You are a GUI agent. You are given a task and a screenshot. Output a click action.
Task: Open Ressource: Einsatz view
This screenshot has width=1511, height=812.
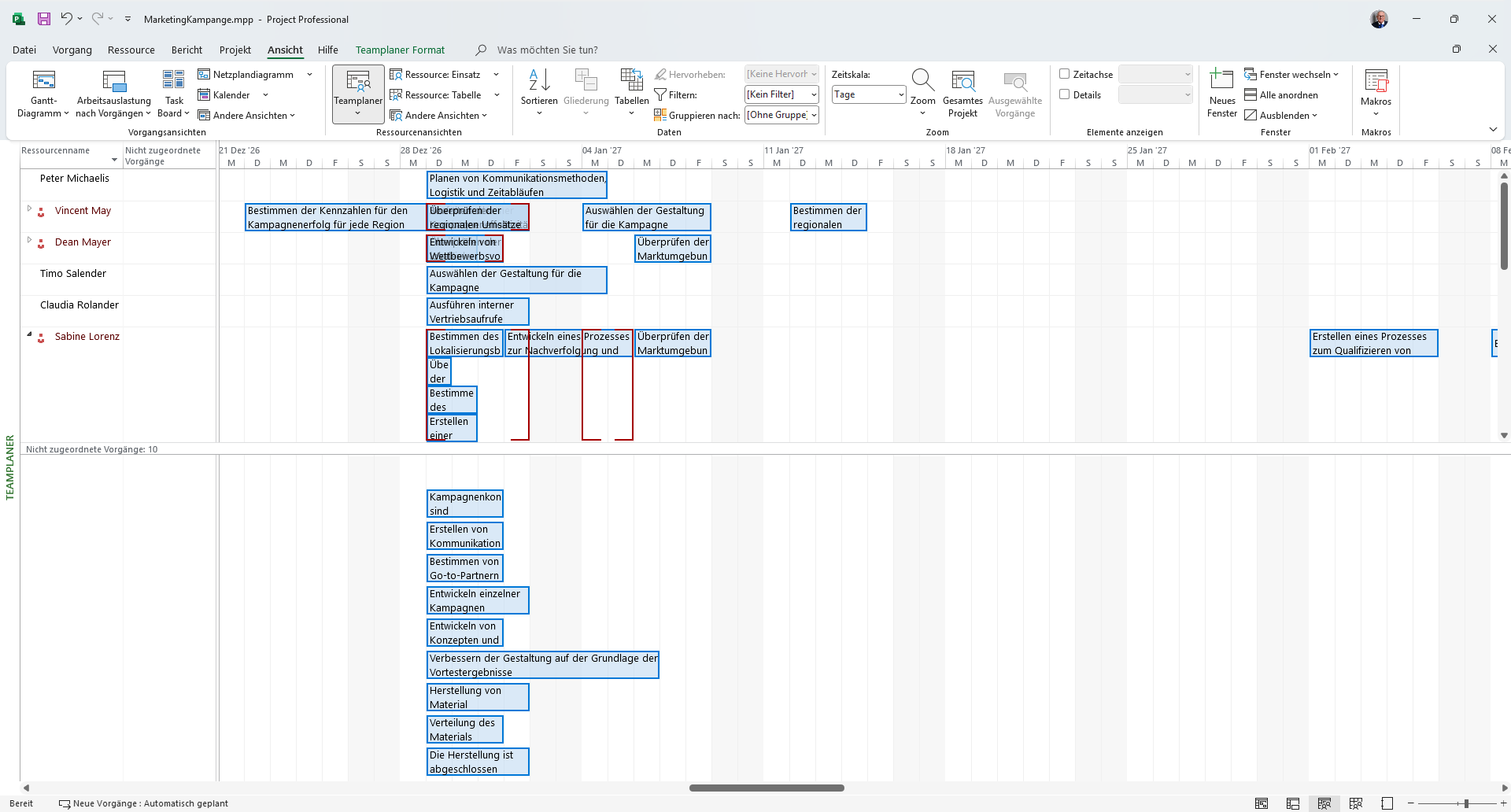click(435, 75)
